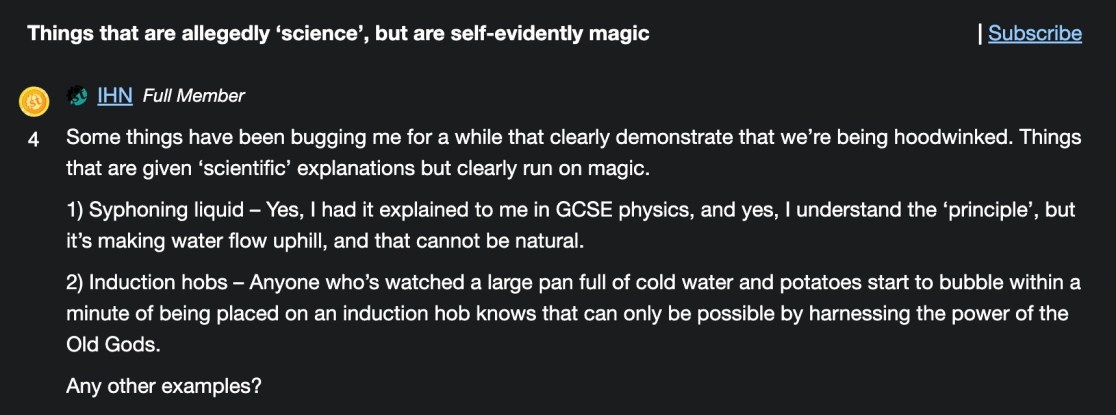Subscribe to this thread

(1034, 33)
